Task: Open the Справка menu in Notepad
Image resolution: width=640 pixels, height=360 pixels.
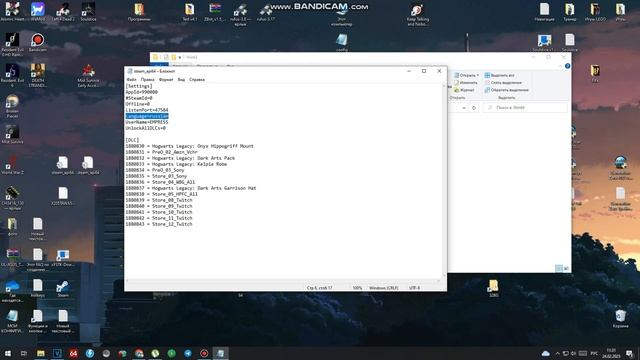Action: pyautogui.click(x=197, y=80)
